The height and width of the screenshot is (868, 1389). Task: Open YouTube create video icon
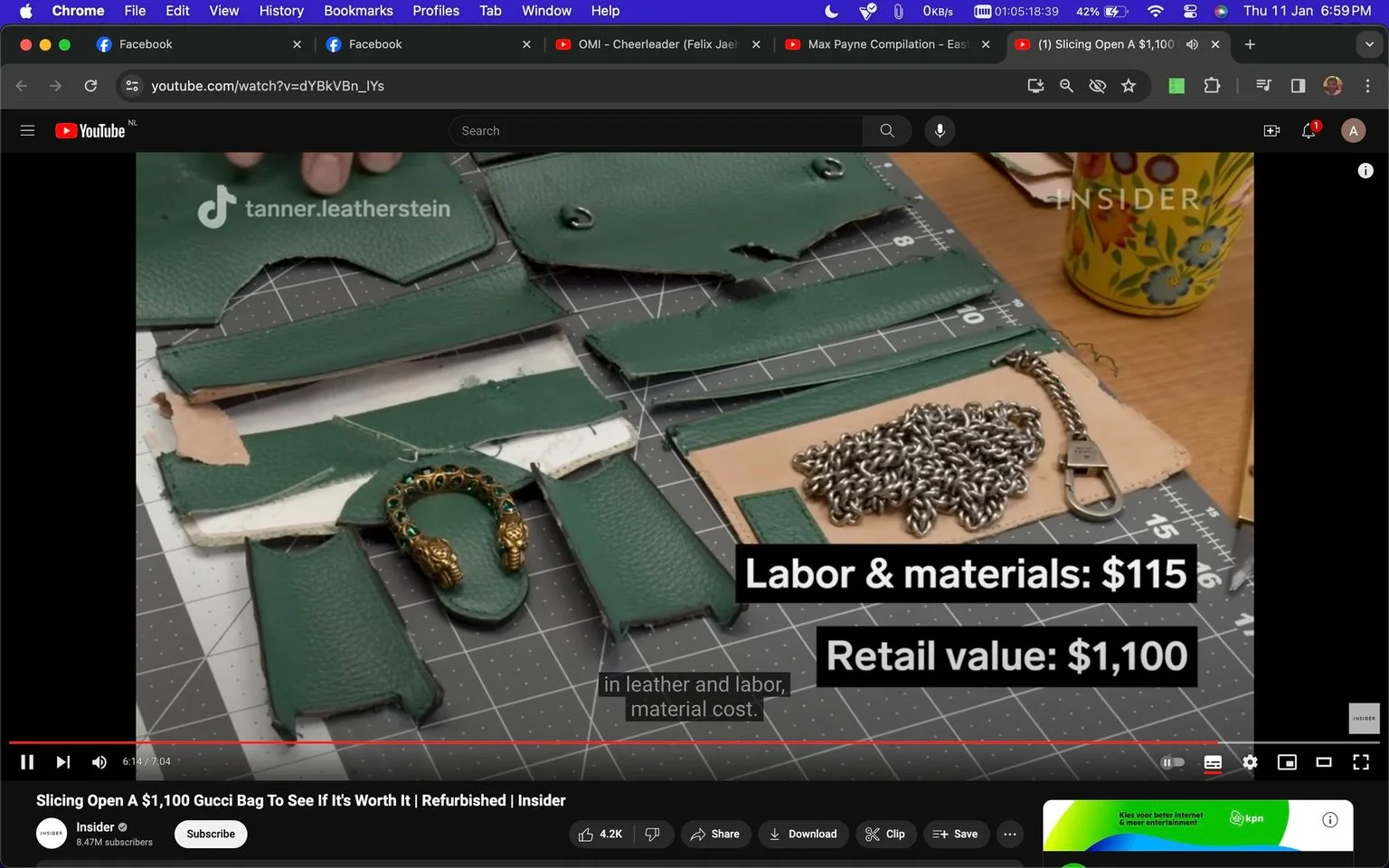coord(1271,131)
